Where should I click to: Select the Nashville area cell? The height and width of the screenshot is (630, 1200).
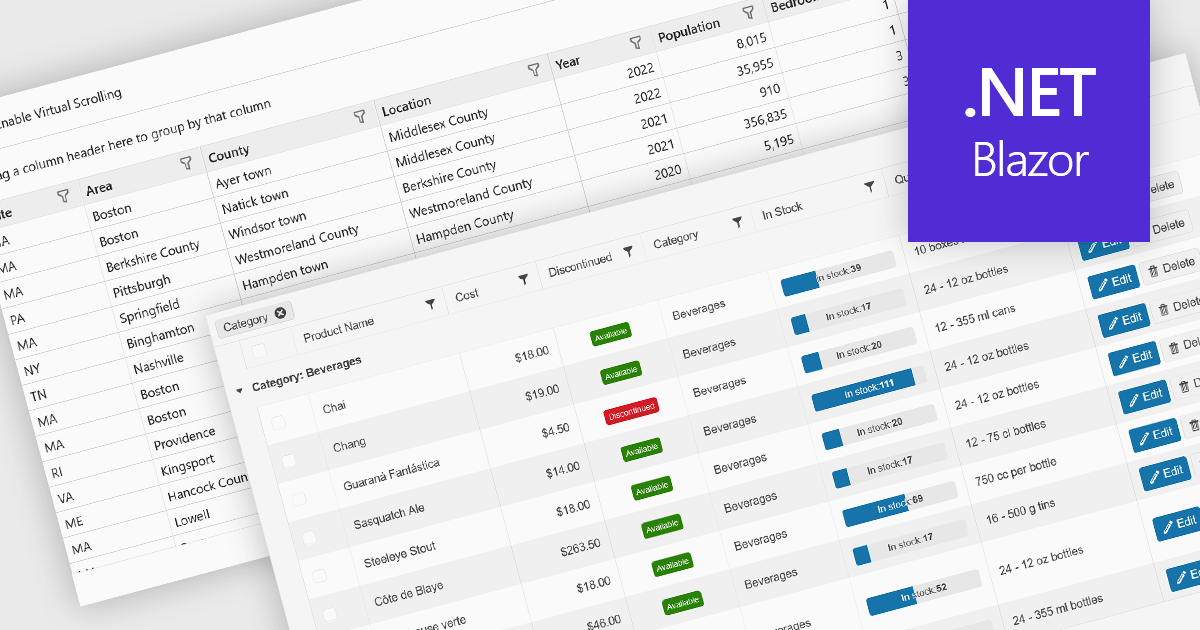(x=158, y=364)
